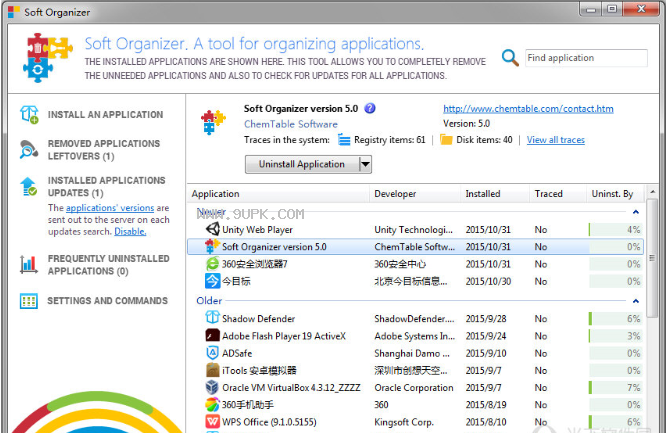666x433 pixels.
Task: Click the Uninstall Application button
Action: tap(302, 164)
